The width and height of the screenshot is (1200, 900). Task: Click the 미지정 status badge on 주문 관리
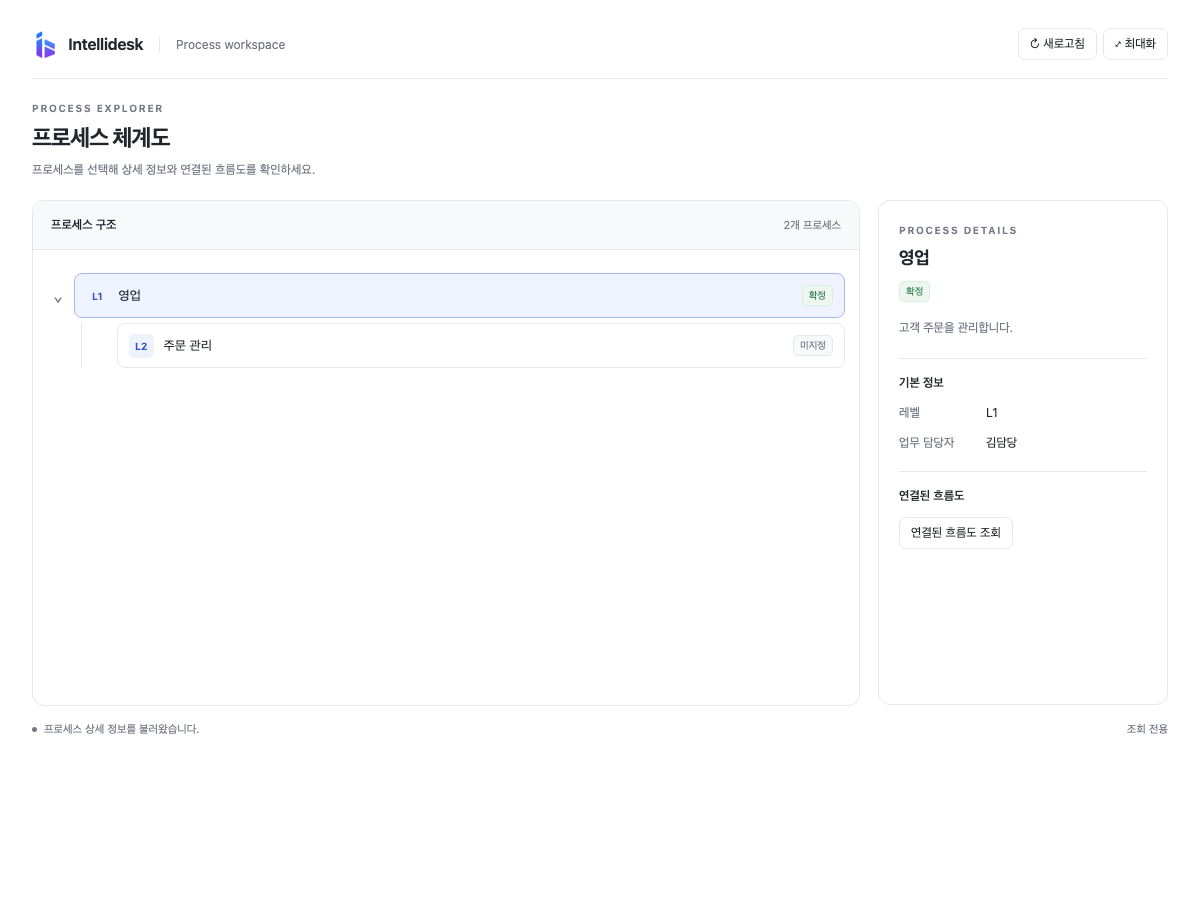[x=813, y=345]
